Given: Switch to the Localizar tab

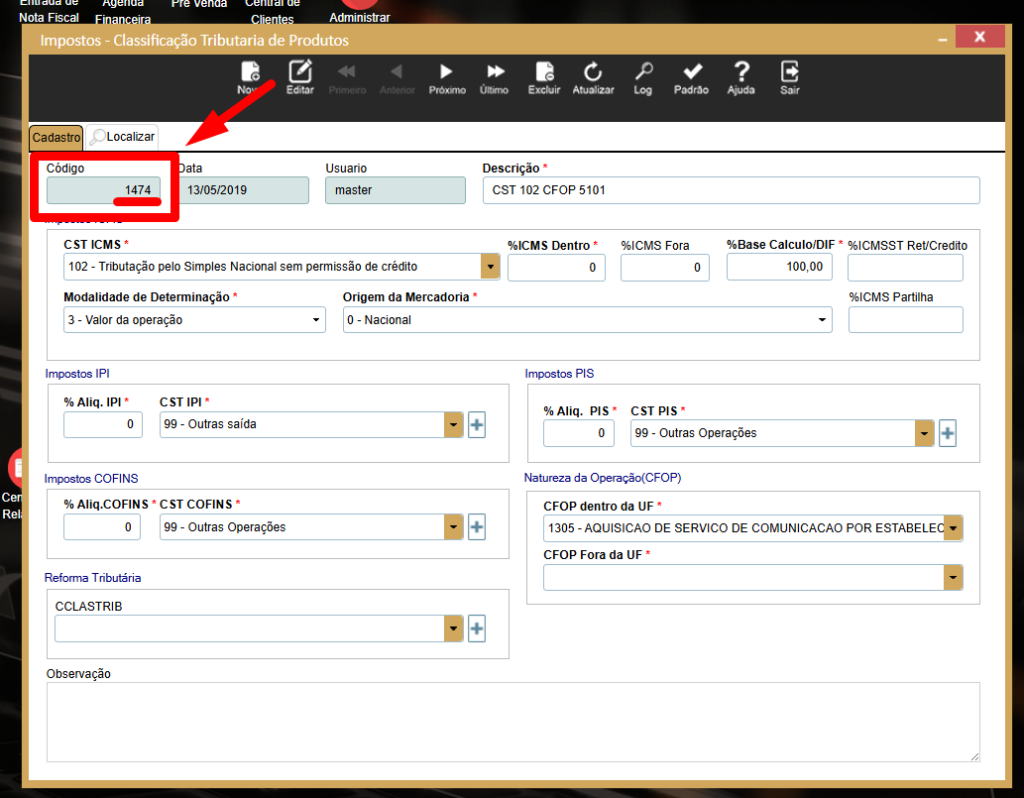Looking at the screenshot, I should click(x=122, y=137).
